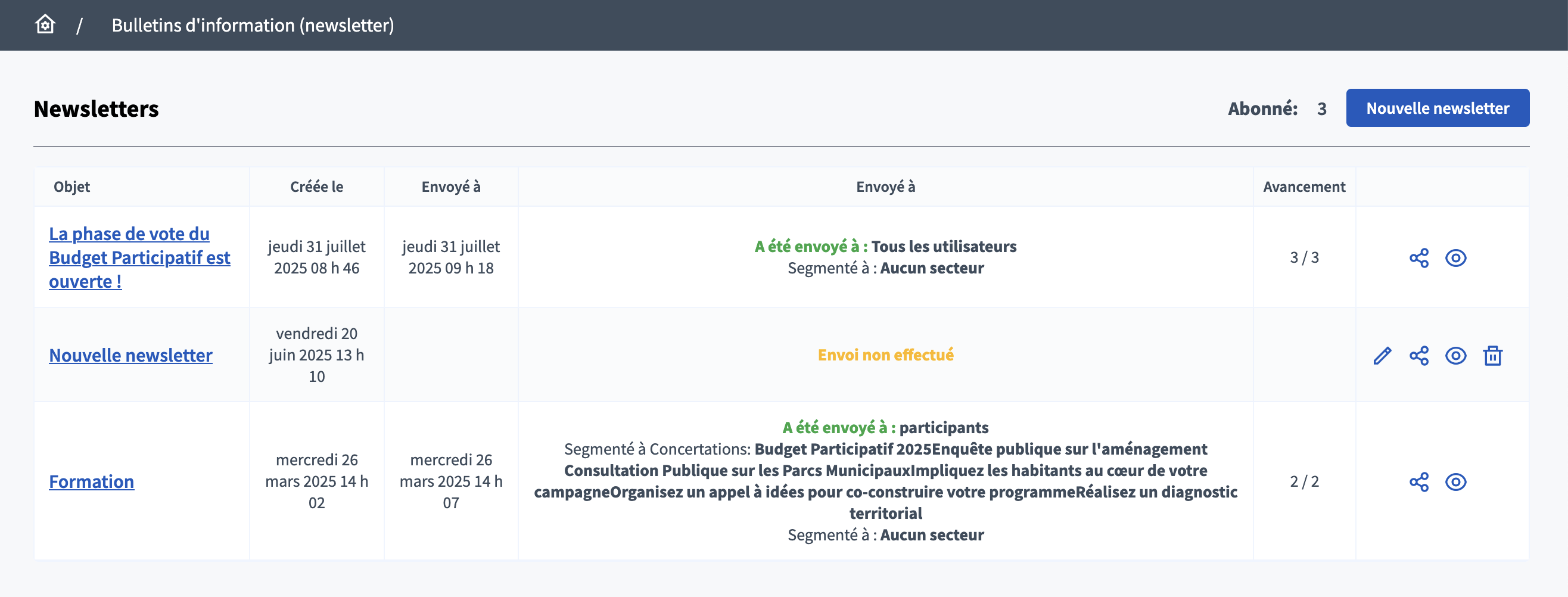The height and width of the screenshot is (597, 1568).
Task: Click the Bulletins d'information breadcrumb item
Action: click(253, 25)
